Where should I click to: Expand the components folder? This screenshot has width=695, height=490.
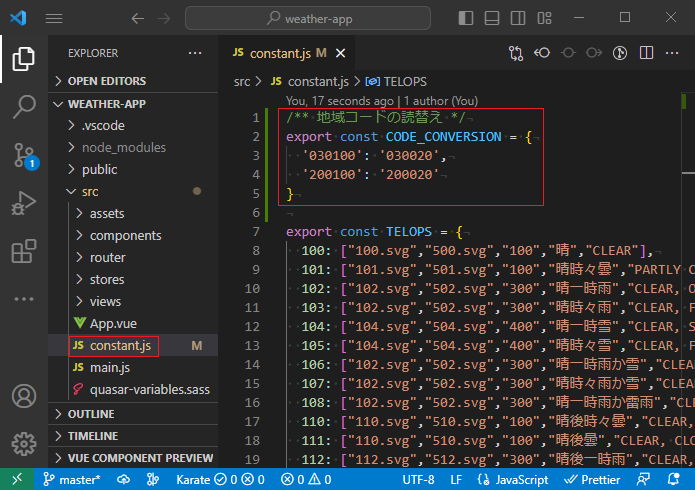[133, 235]
